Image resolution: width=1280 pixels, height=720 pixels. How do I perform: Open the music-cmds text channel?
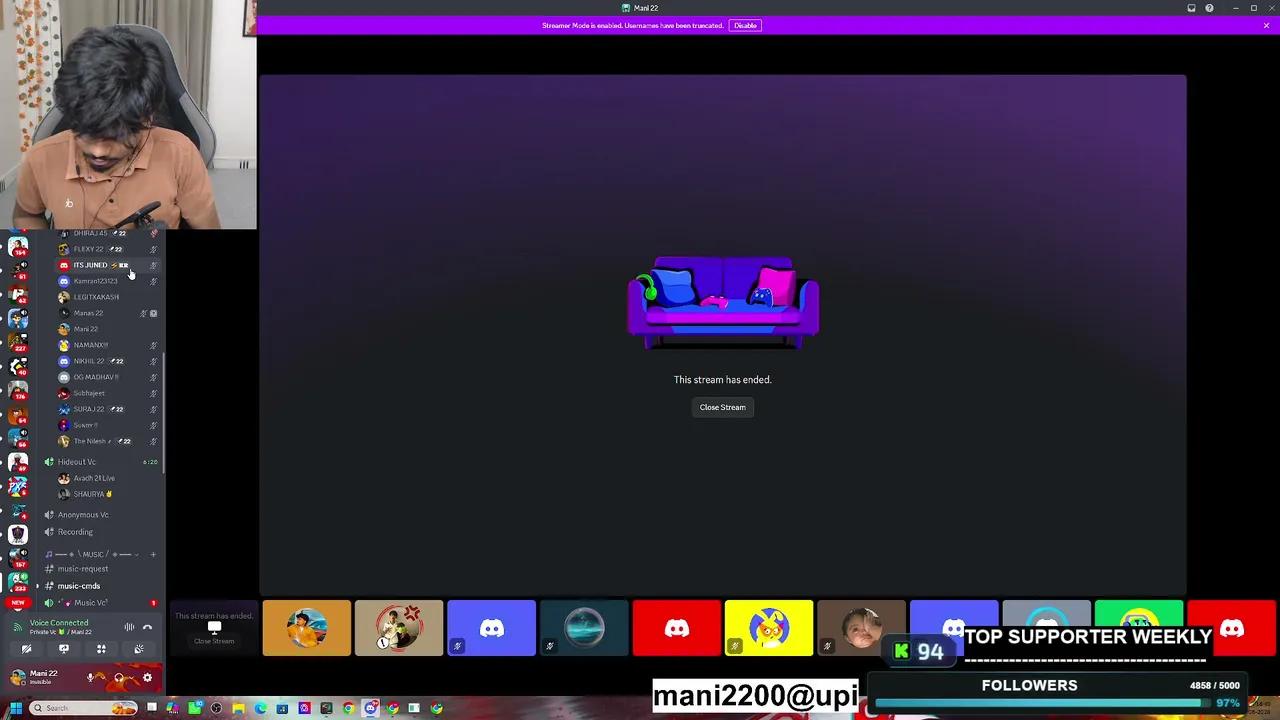[100, 586]
